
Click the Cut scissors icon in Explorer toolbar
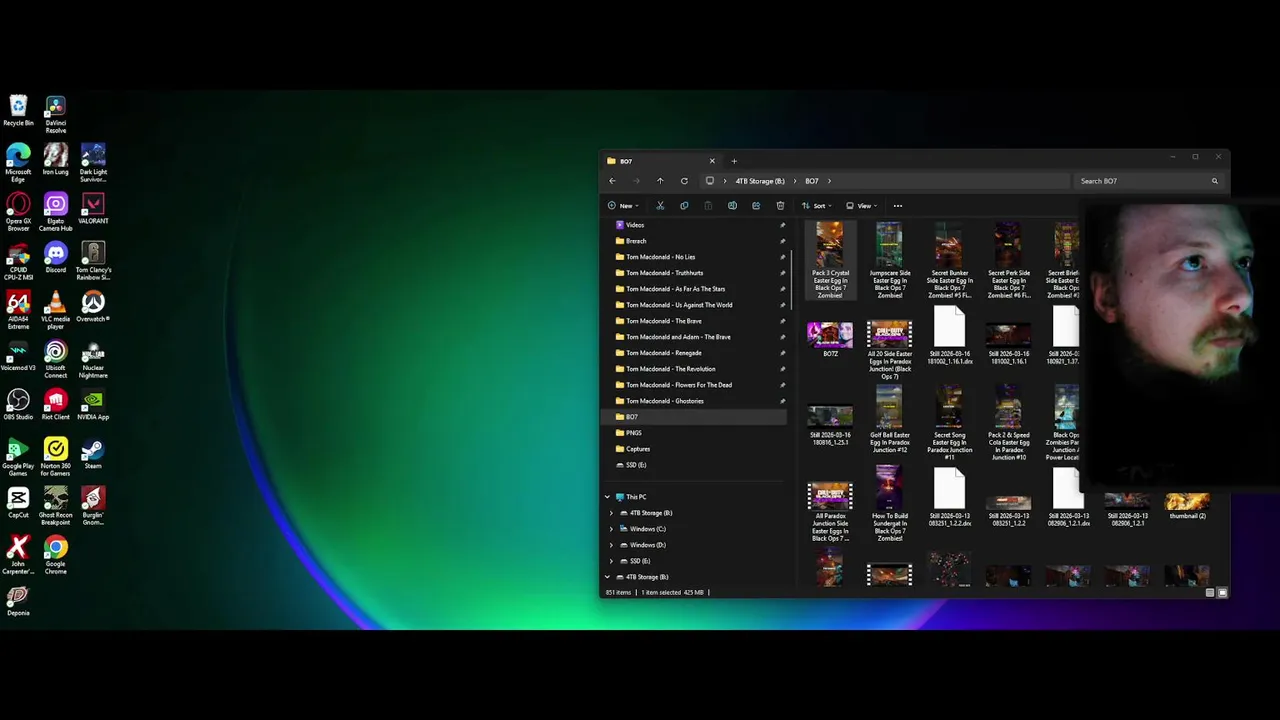click(x=660, y=206)
